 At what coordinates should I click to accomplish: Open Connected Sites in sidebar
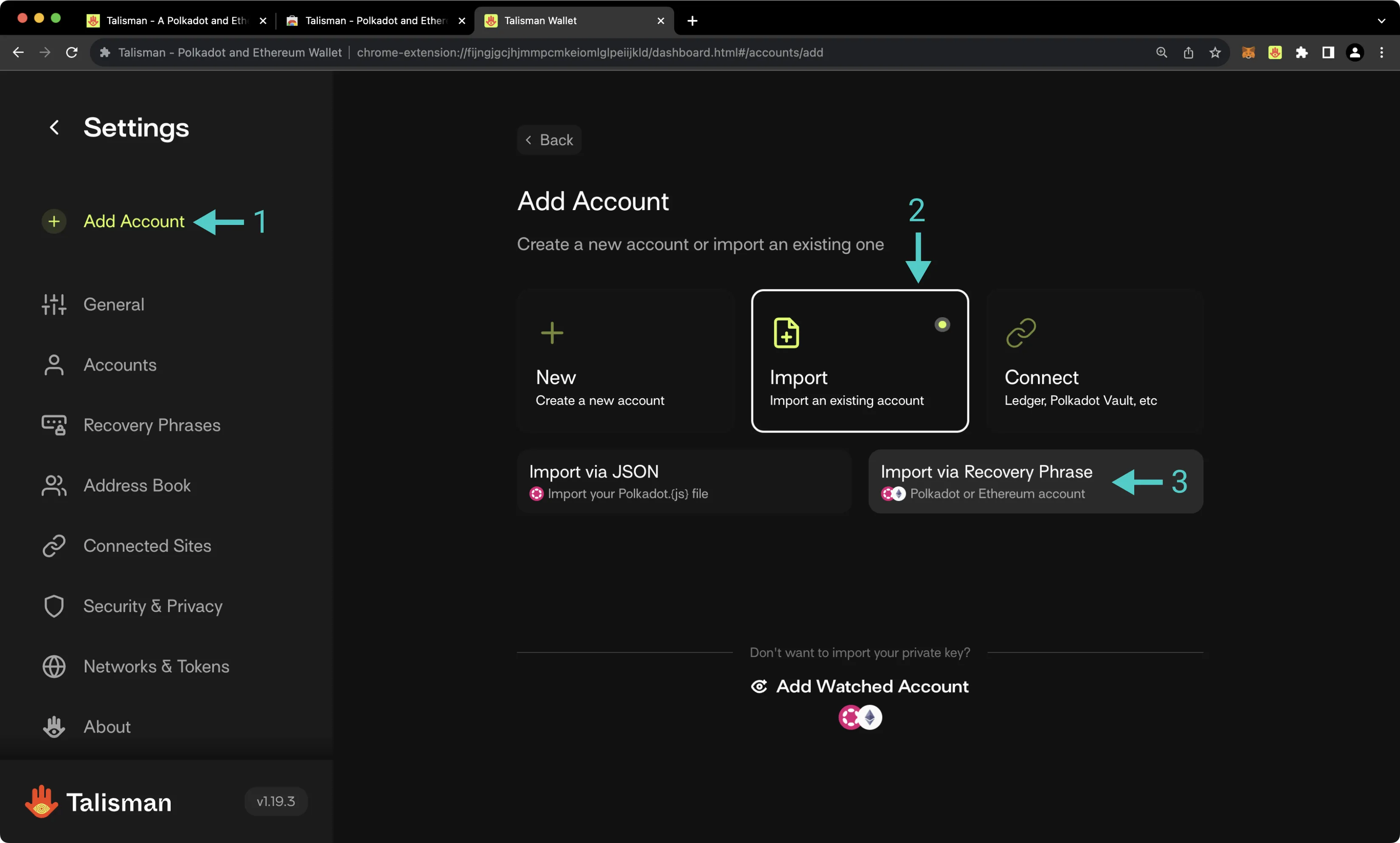point(147,546)
